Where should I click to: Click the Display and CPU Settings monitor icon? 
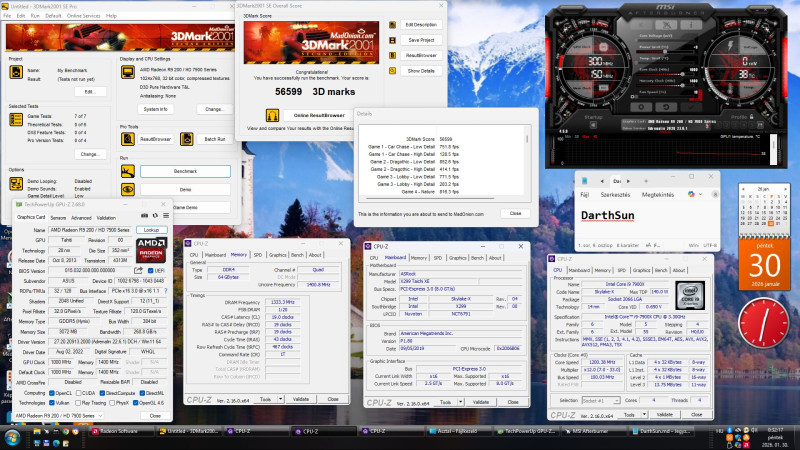[x=128, y=72]
